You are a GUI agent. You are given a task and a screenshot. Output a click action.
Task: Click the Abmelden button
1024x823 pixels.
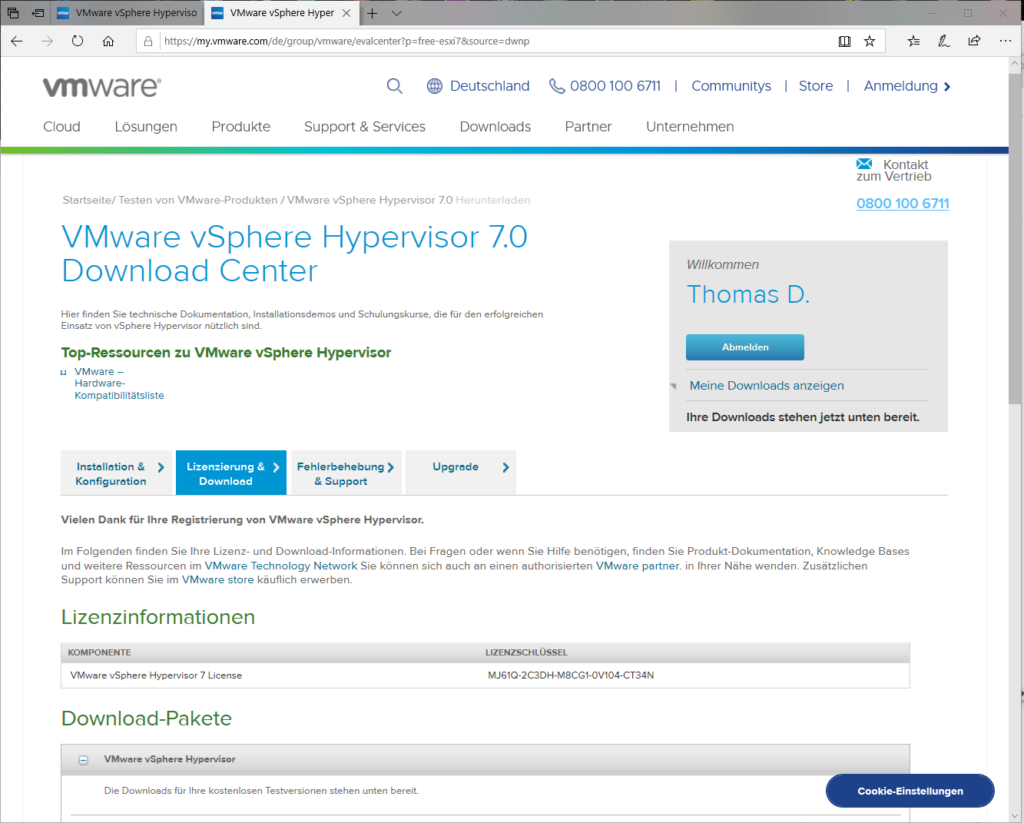tap(745, 347)
